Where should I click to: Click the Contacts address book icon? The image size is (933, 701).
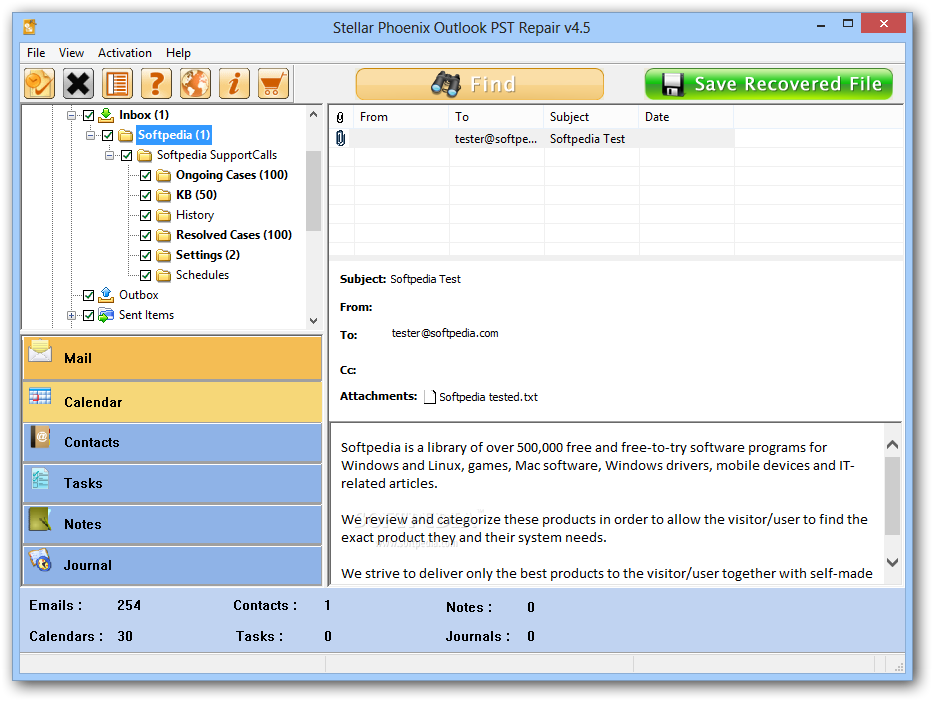coord(40,437)
